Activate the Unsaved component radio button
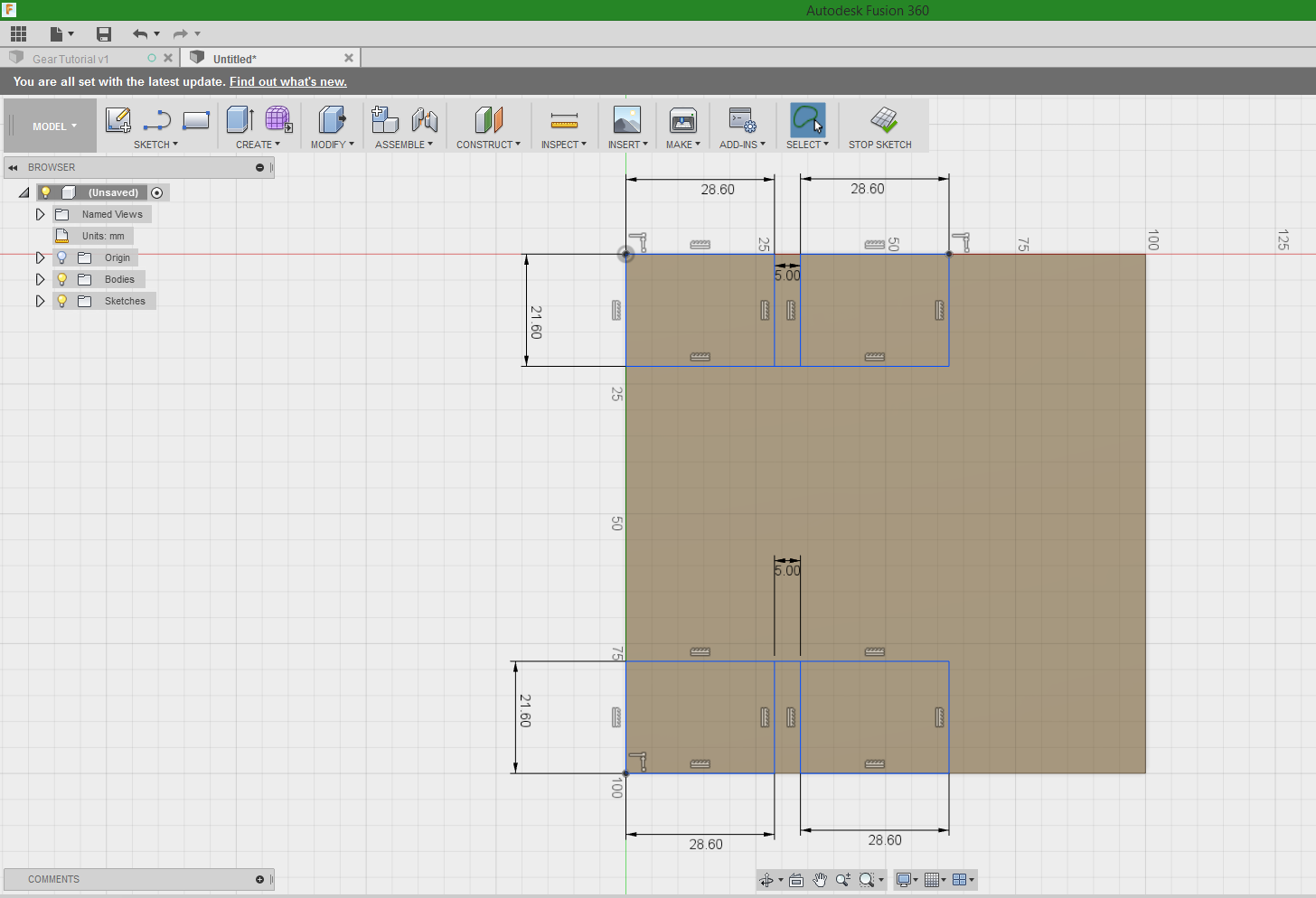Viewport: 1316px width, 898px height. pyautogui.click(x=157, y=192)
